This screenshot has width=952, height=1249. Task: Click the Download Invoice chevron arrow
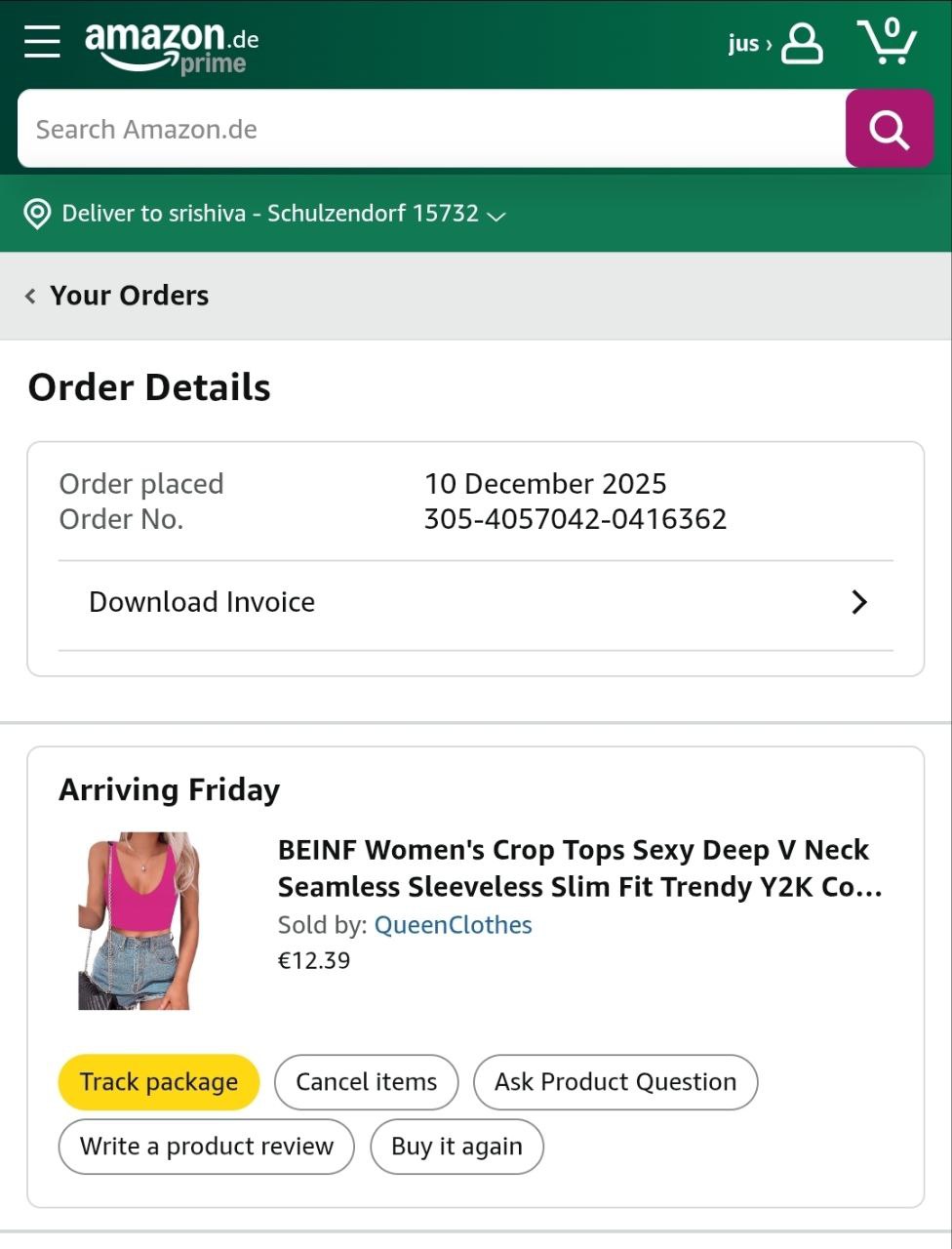(859, 602)
